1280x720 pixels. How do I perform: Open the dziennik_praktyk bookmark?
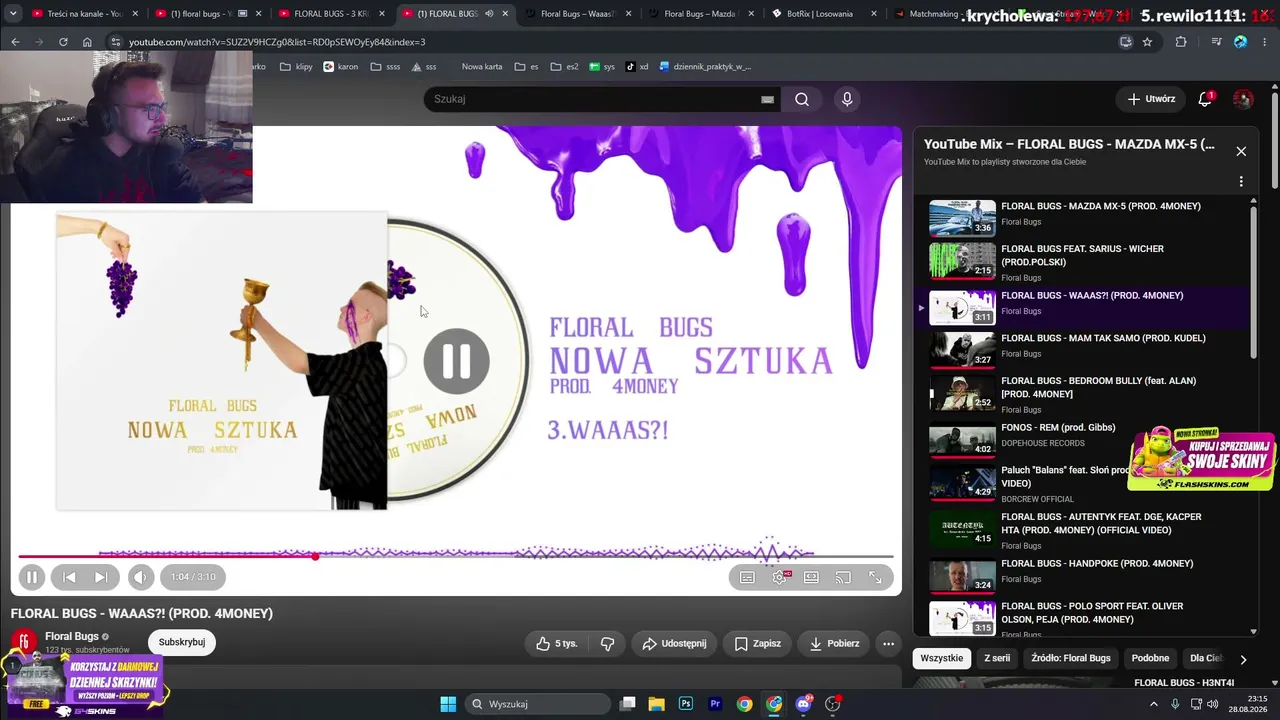[705, 67]
